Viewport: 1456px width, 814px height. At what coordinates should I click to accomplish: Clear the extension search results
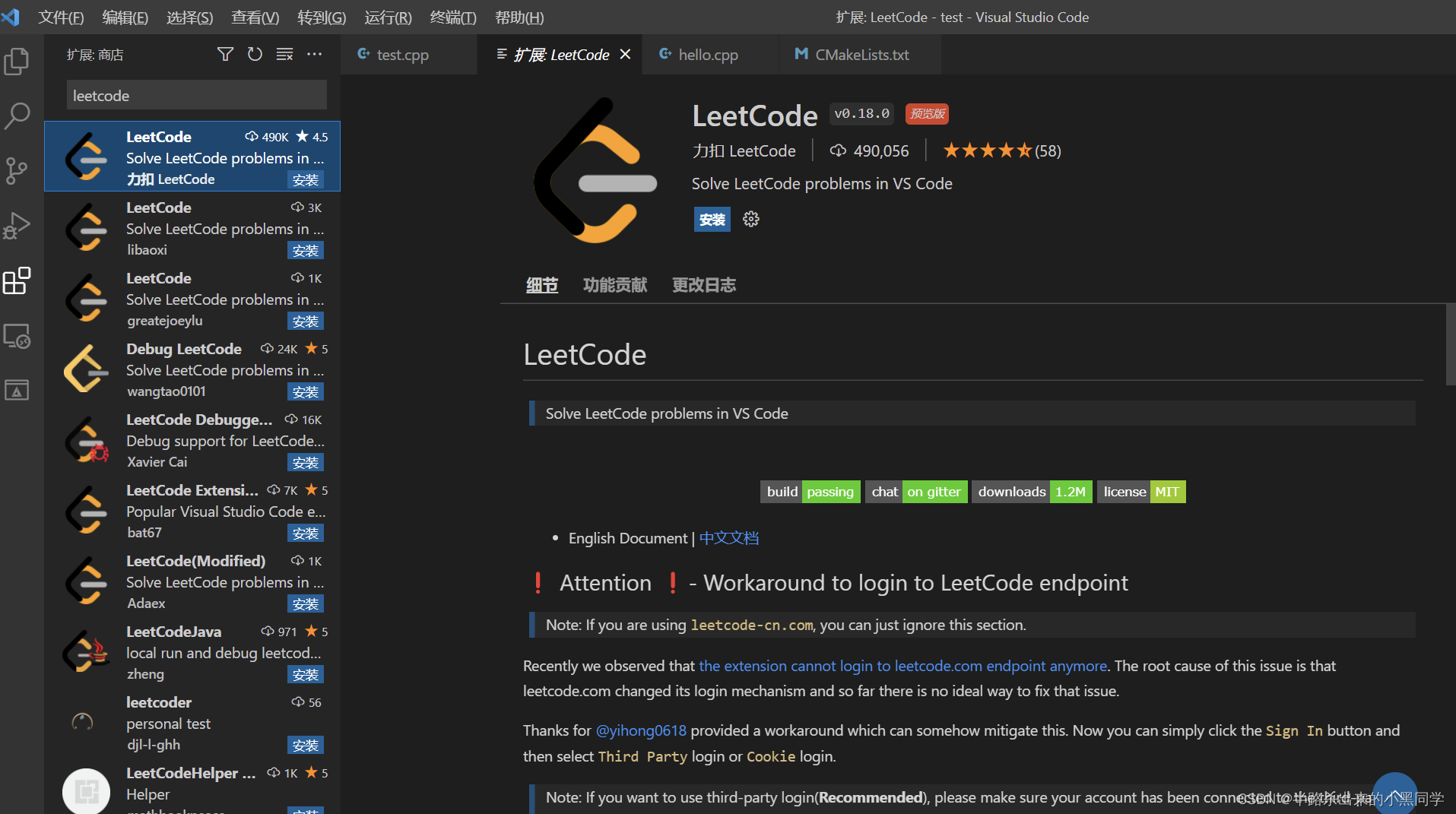click(284, 54)
